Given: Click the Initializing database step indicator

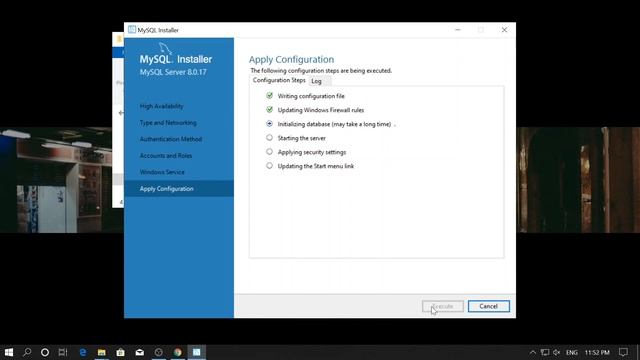Looking at the screenshot, I should 269,123.
